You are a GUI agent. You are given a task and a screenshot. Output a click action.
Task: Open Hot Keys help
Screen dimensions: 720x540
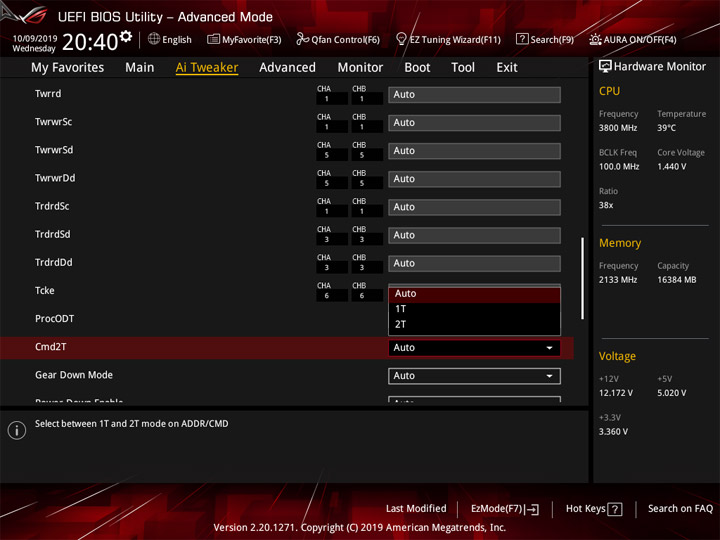click(594, 509)
